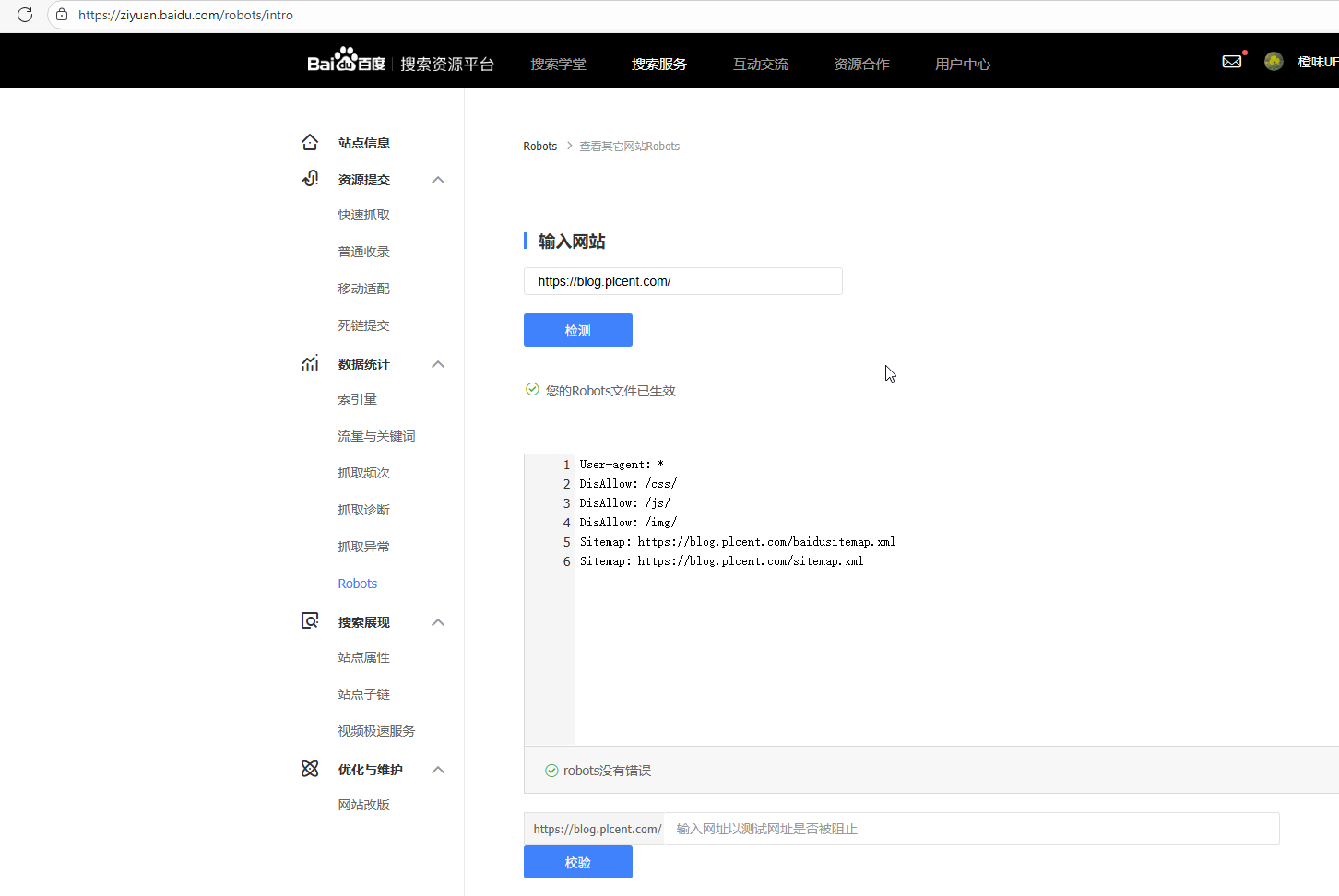
Task: Click the 资源提交 section icon
Action: pos(310,179)
